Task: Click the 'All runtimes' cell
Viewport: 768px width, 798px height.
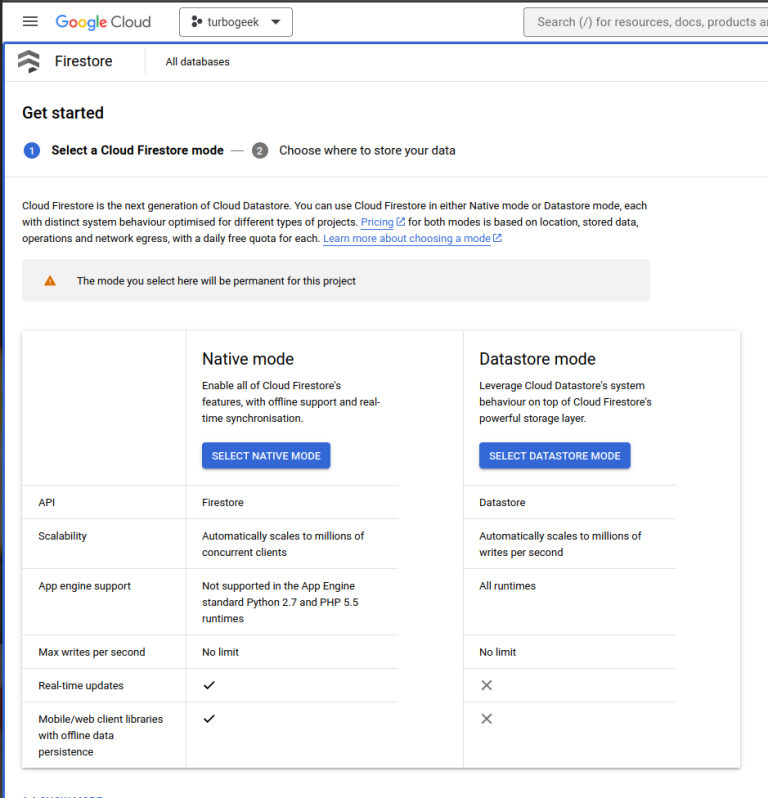Action: [507, 586]
